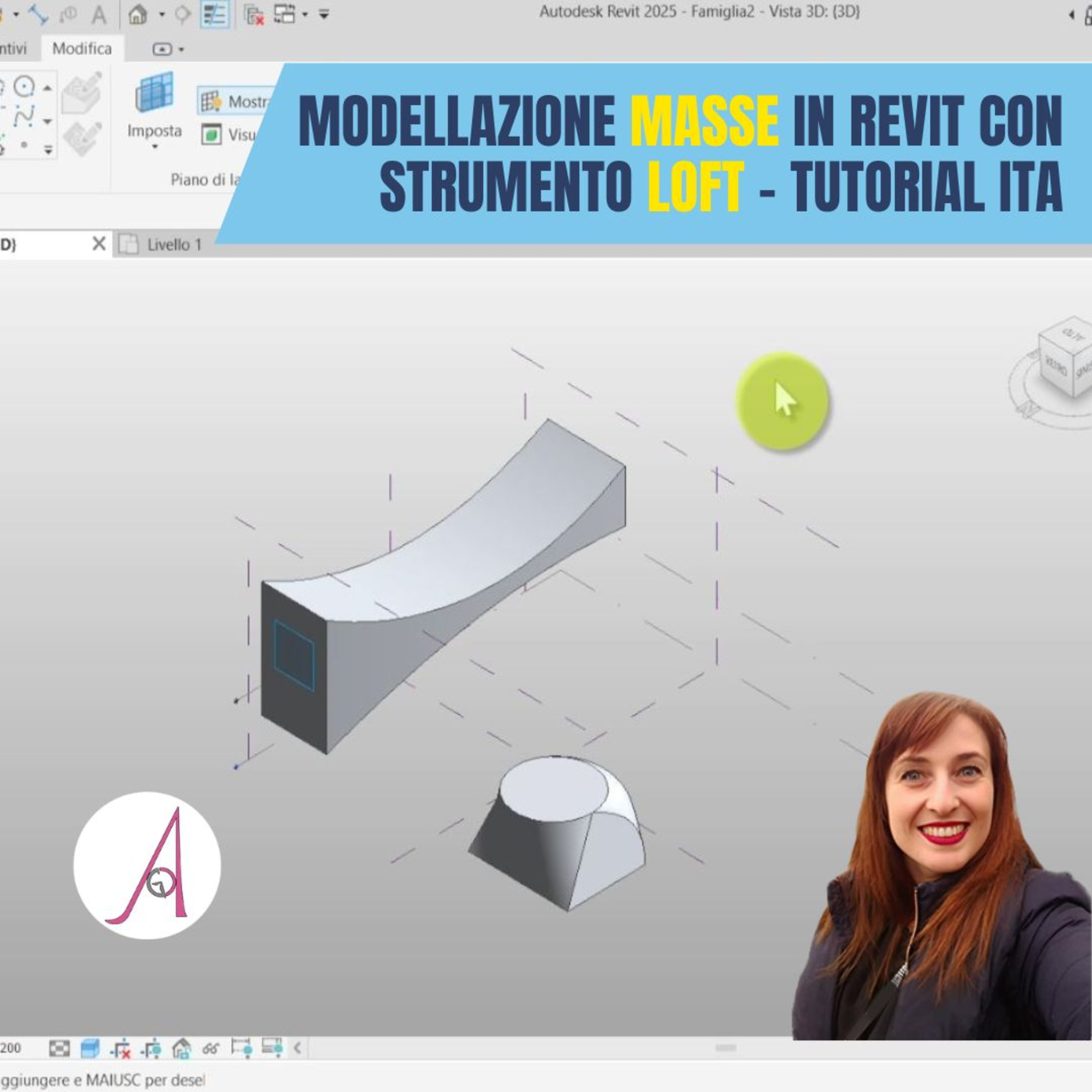Collapse view control bar with the chevron
1092x1092 pixels.
point(297,1048)
